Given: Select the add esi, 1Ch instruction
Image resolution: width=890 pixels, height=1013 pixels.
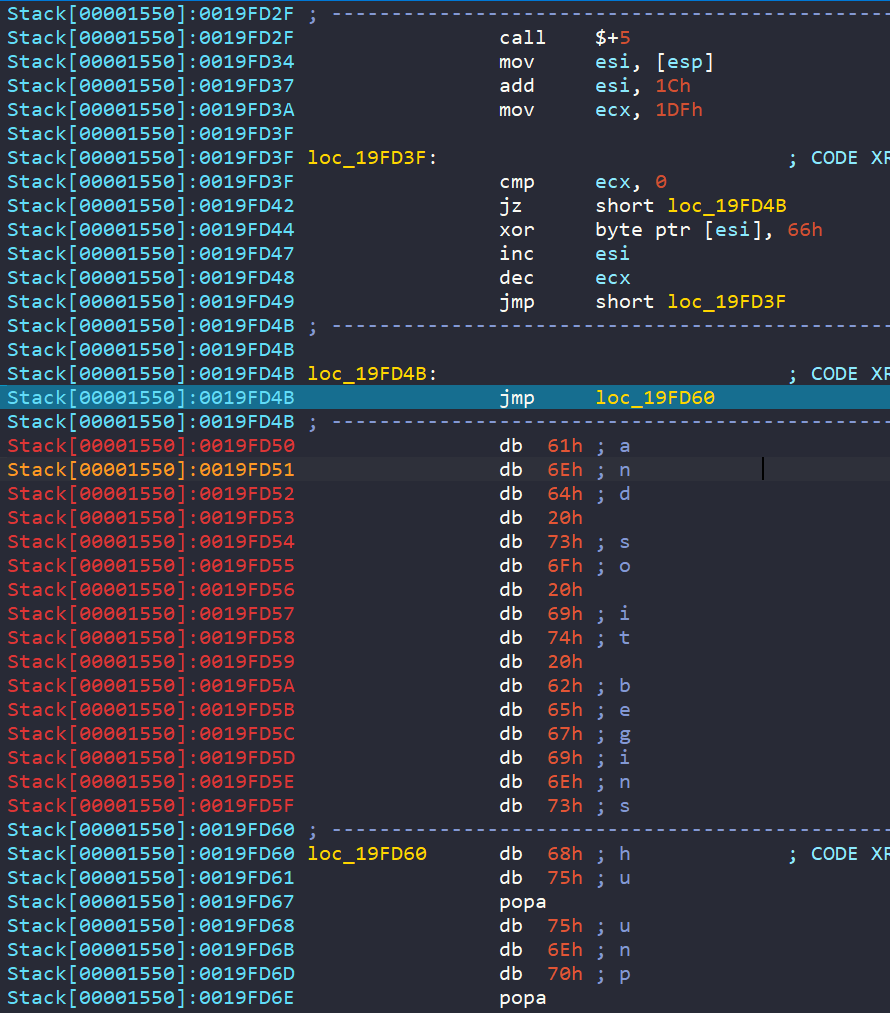Looking at the screenshot, I should pos(595,85).
